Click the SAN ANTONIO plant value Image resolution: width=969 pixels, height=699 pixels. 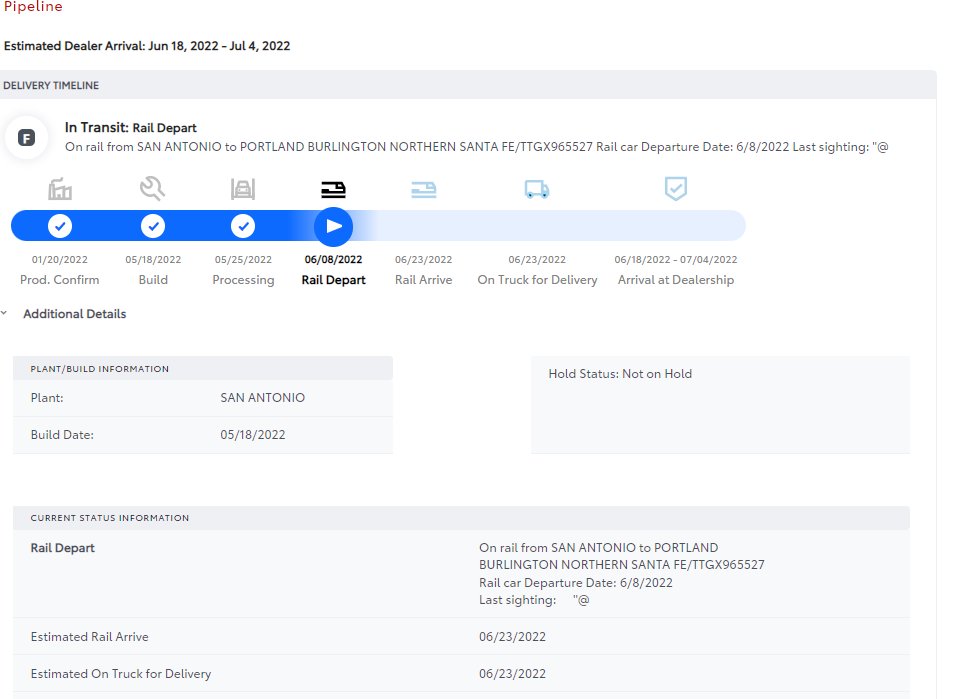(x=263, y=397)
